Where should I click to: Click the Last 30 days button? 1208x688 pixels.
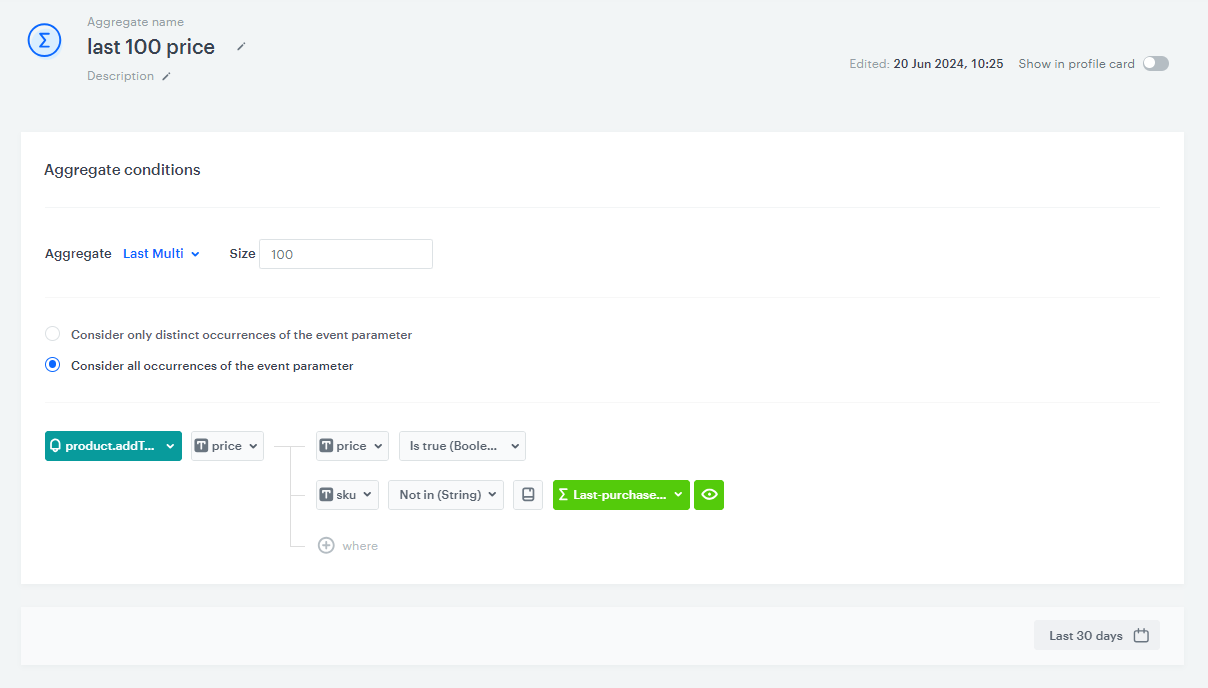tap(1086, 636)
